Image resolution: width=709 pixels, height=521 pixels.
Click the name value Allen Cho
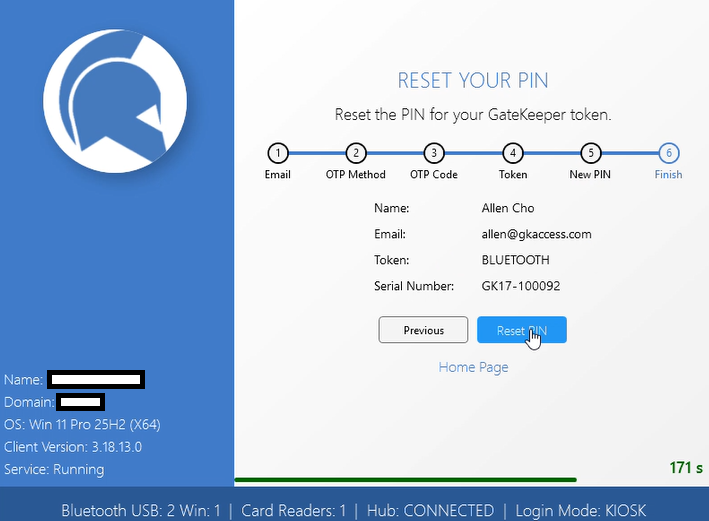tap(508, 208)
